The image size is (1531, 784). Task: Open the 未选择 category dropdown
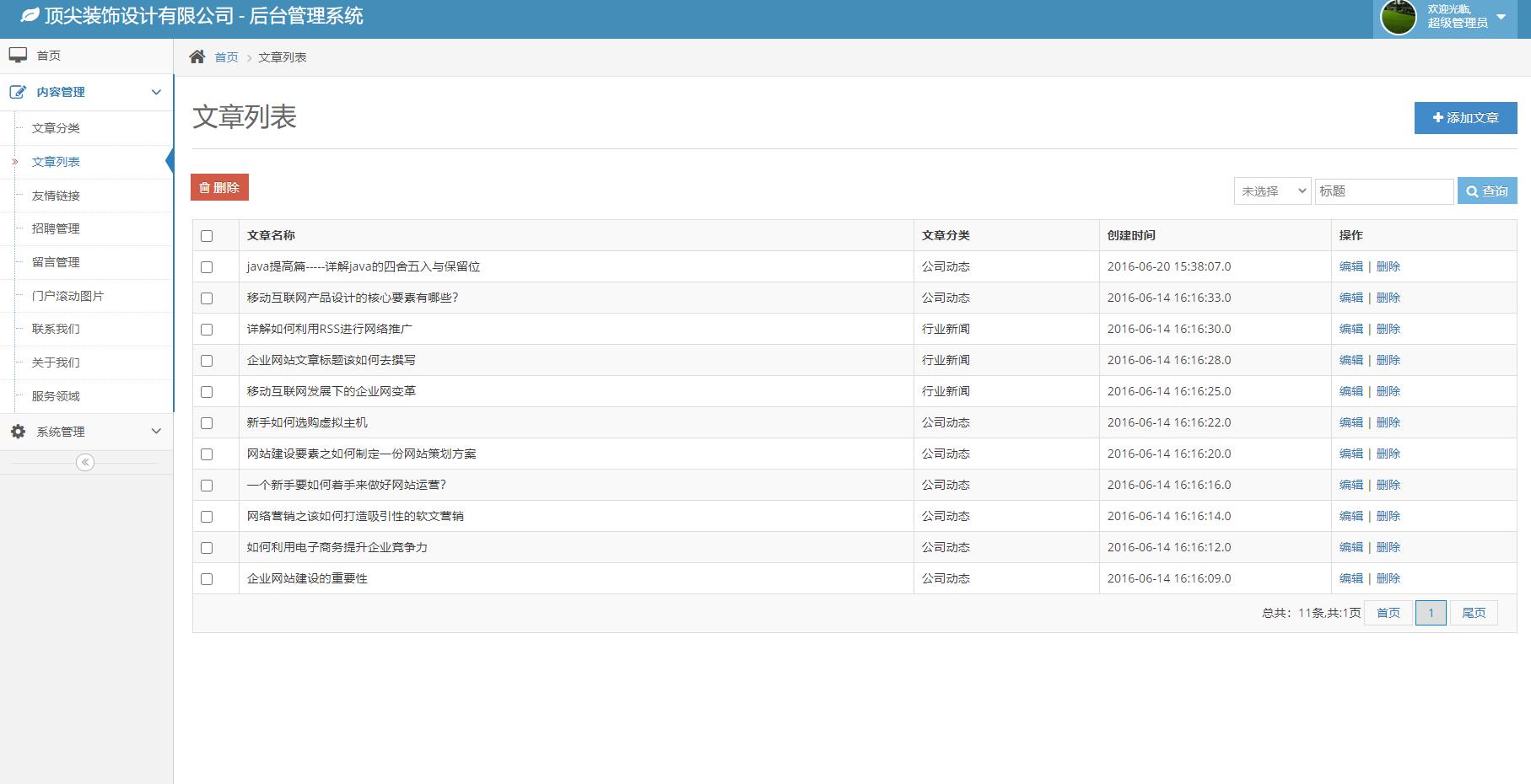pyautogui.click(x=1272, y=191)
